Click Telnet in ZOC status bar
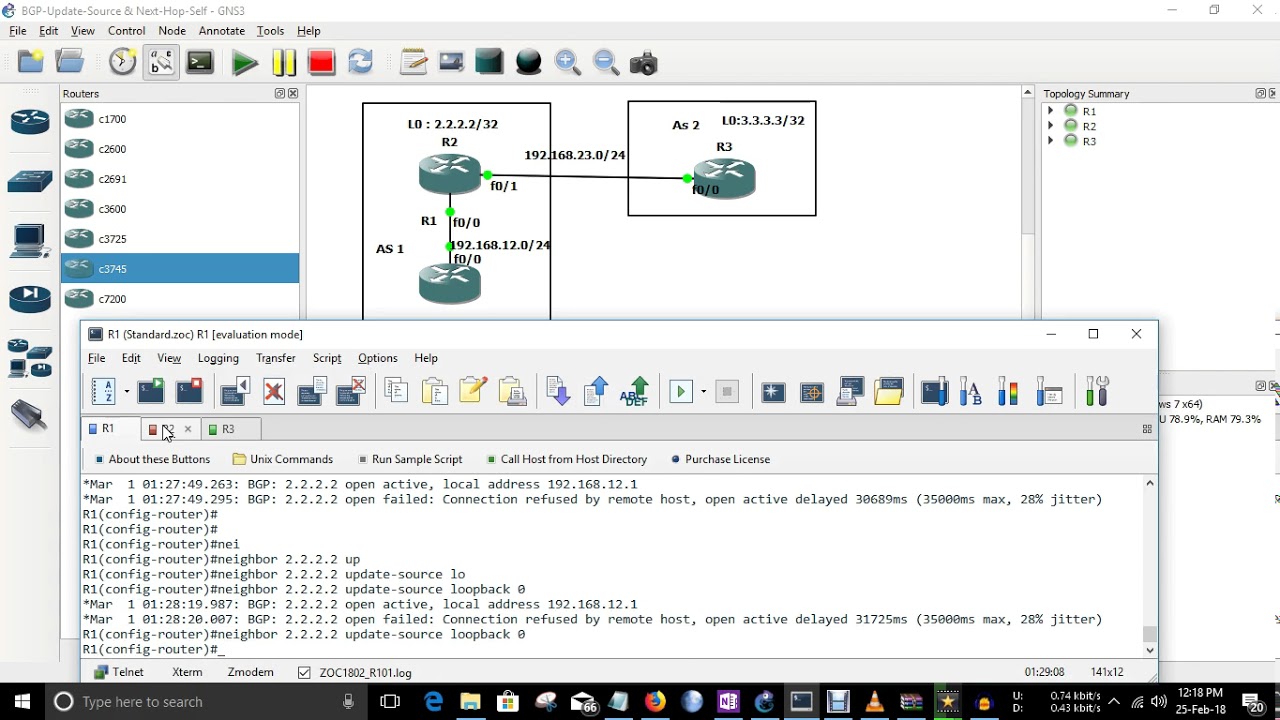The image size is (1280, 720). (119, 673)
